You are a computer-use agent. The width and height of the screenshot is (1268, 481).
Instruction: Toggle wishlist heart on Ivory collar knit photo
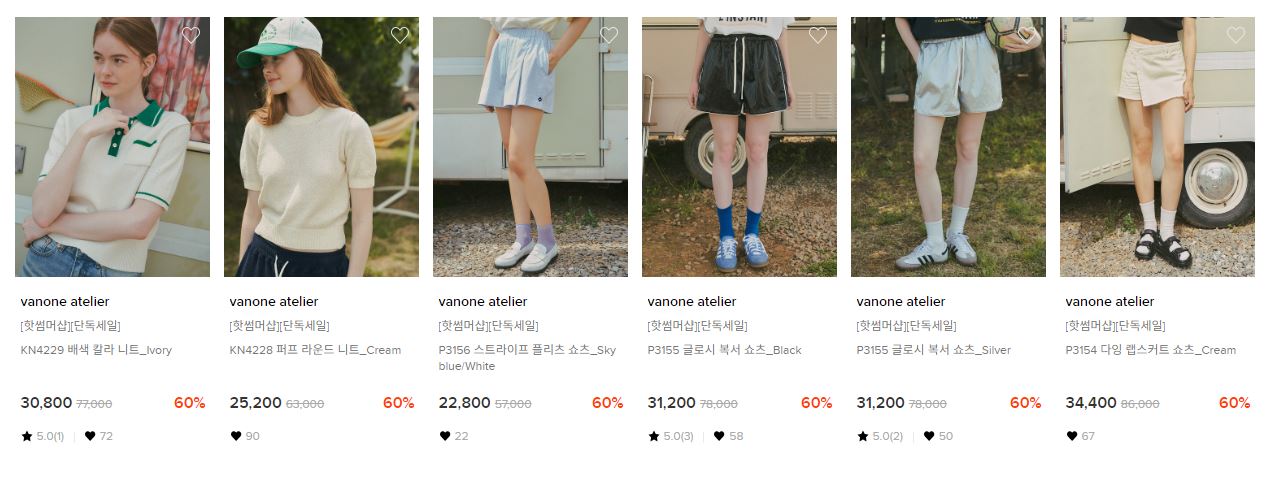[x=191, y=35]
